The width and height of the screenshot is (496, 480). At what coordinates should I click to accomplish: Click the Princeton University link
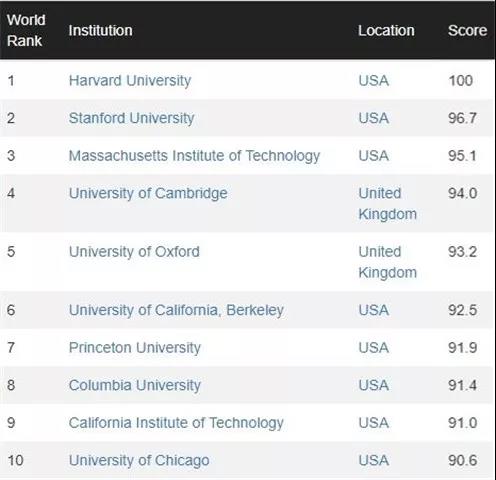click(135, 348)
